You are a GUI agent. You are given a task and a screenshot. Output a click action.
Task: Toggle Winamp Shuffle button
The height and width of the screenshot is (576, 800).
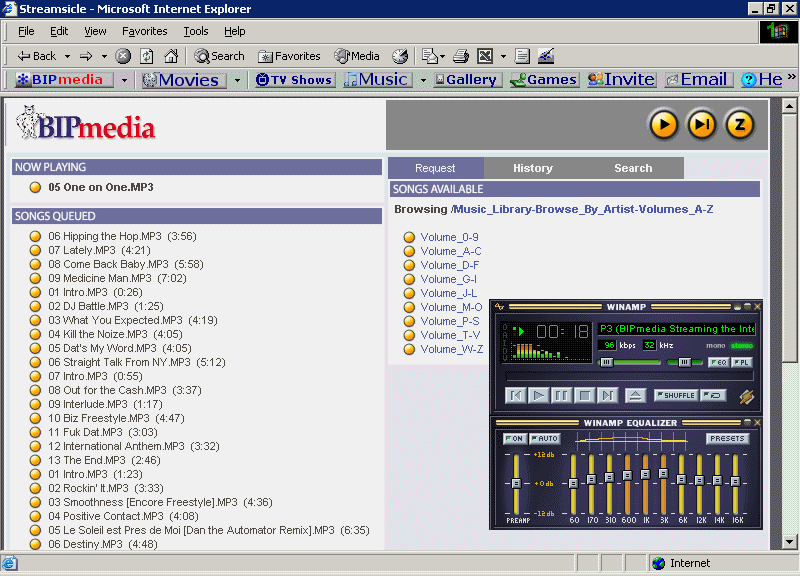point(676,395)
